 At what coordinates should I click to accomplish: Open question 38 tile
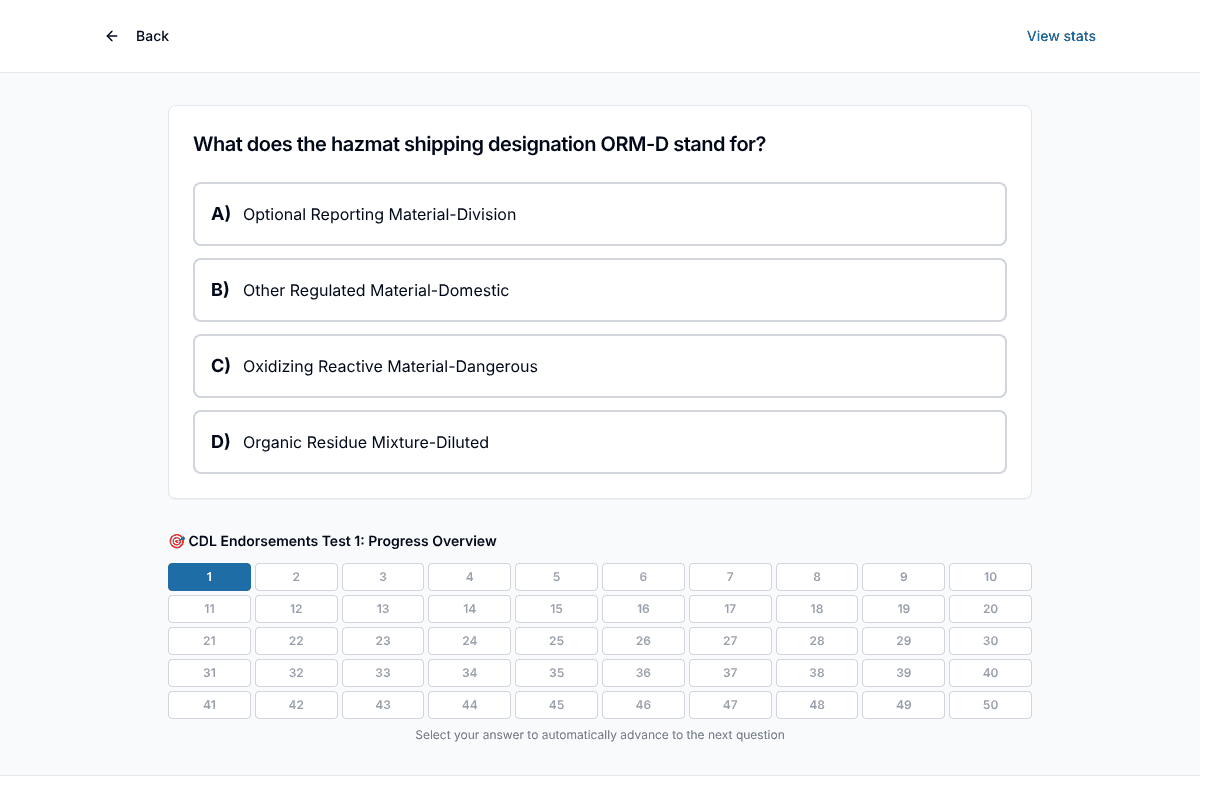tap(817, 673)
